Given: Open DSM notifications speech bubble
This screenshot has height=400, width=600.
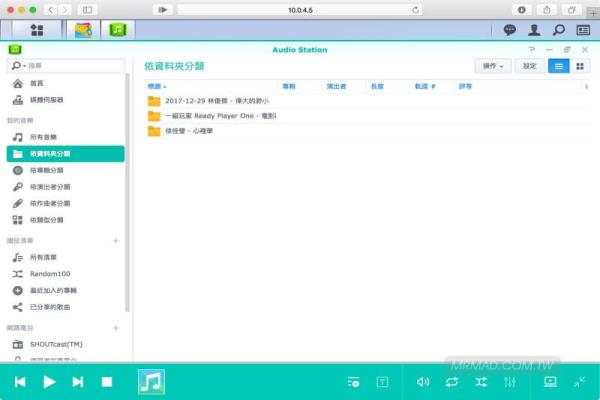Looking at the screenshot, I should click(x=509, y=30).
